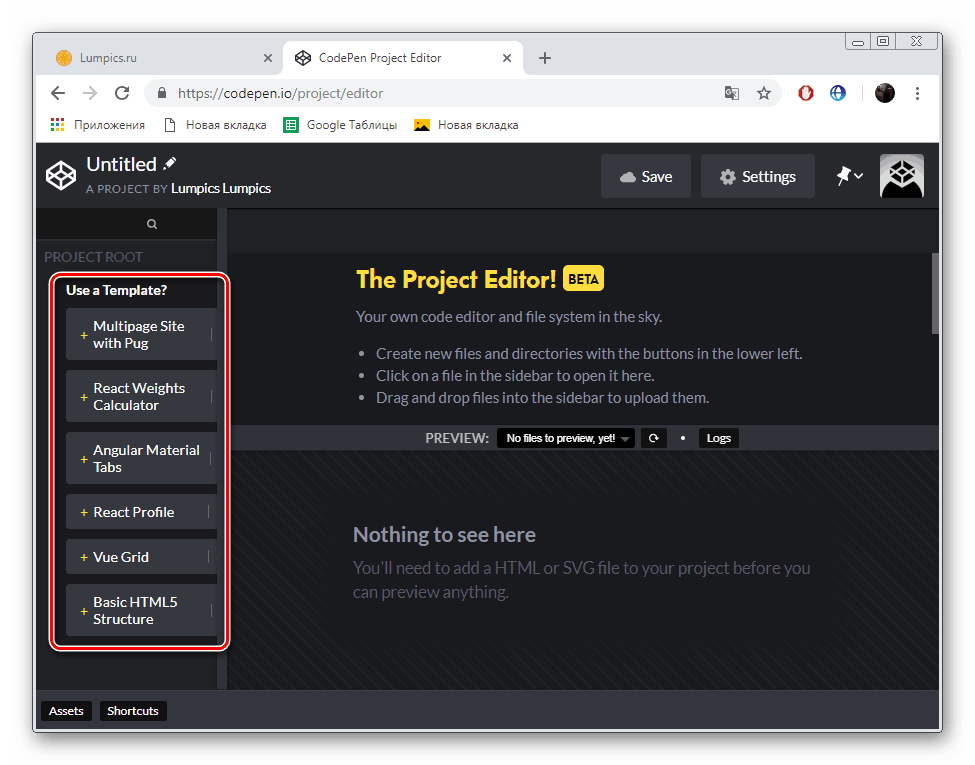Click the refresh icon in the preview bar

654,438
